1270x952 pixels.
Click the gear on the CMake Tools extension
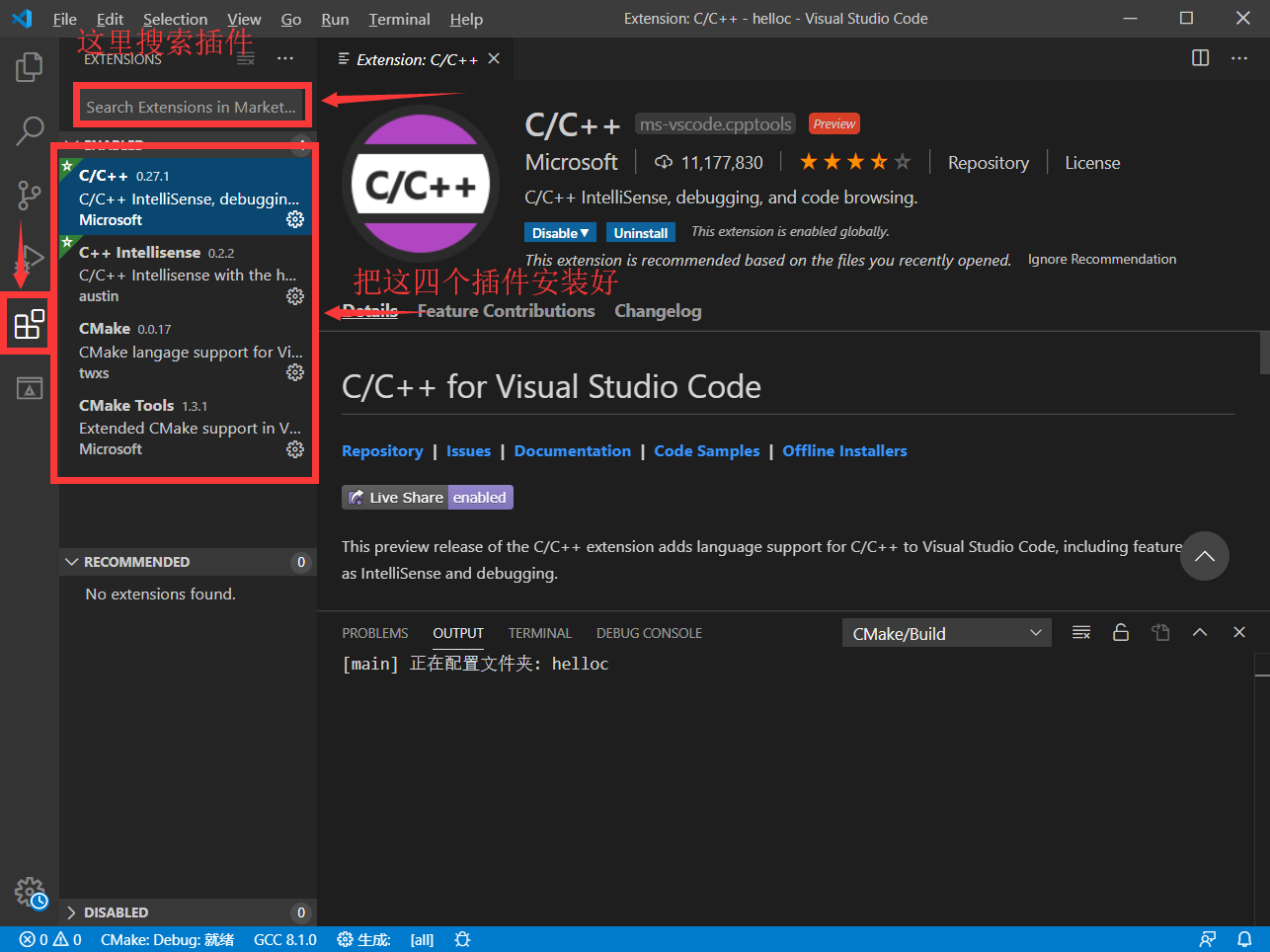(x=294, y=448)
